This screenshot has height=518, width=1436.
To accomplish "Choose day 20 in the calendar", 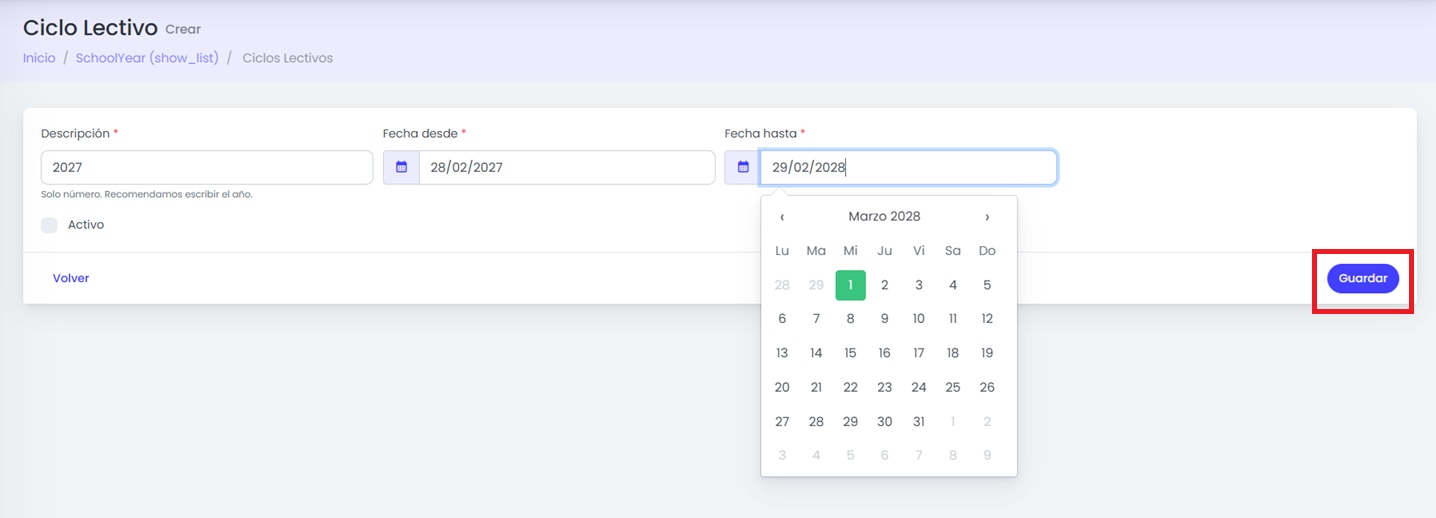I will click(782, 387).
